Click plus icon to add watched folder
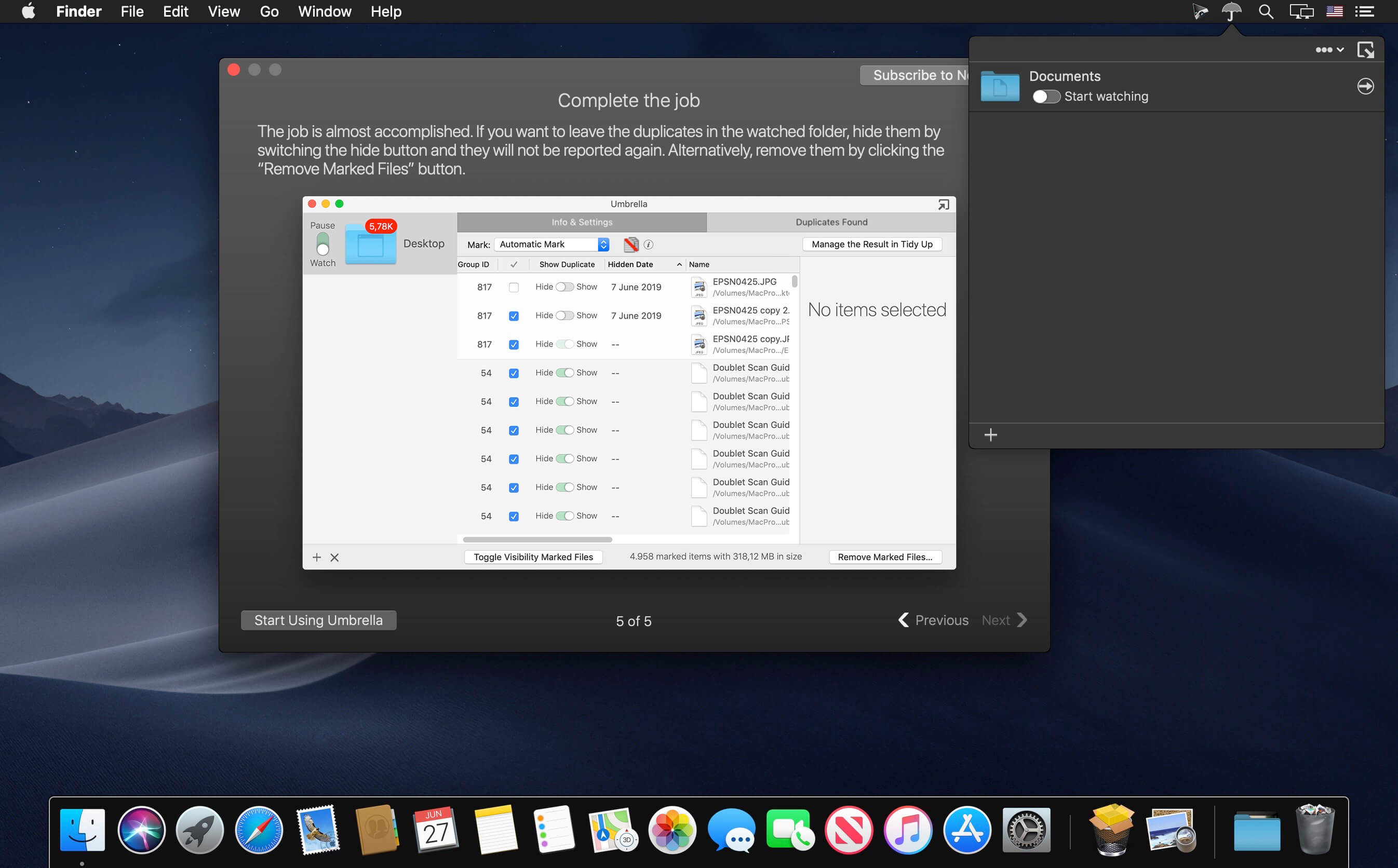The height and width of the screenshot is (868, 1398). point(990,435)
